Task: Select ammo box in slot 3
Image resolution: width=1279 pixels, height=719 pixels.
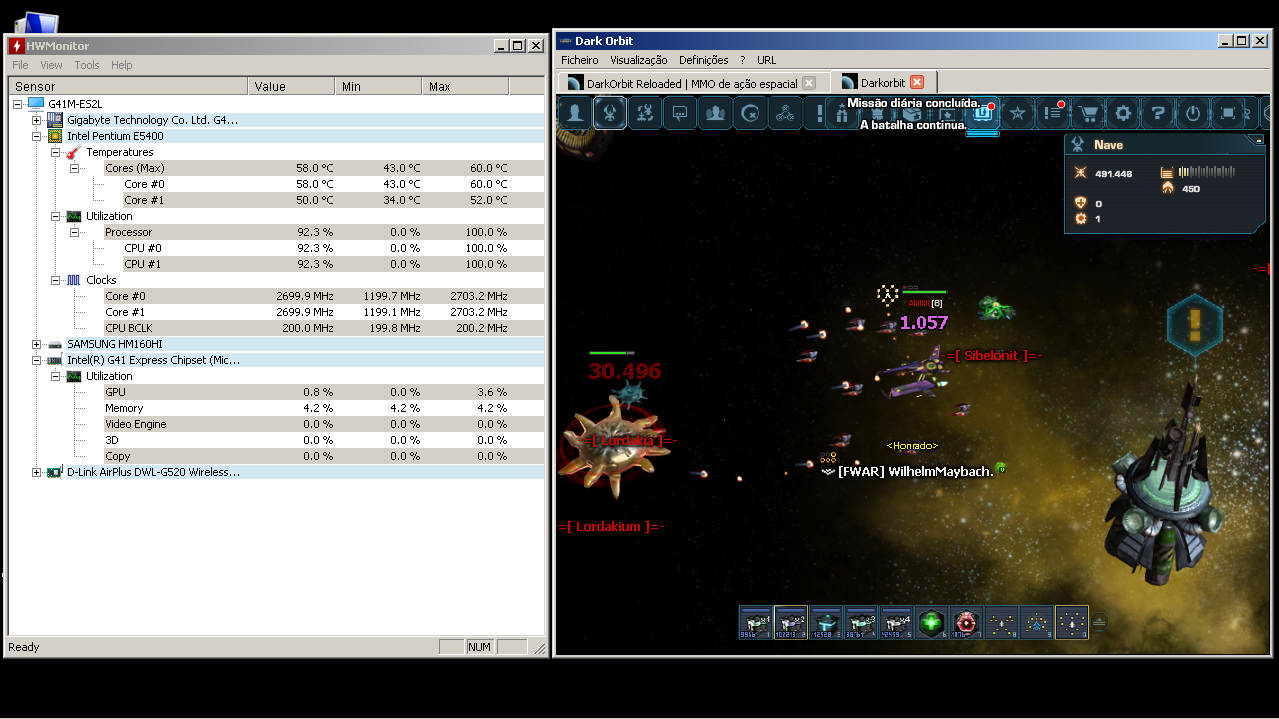Action: tap(826, 623)
